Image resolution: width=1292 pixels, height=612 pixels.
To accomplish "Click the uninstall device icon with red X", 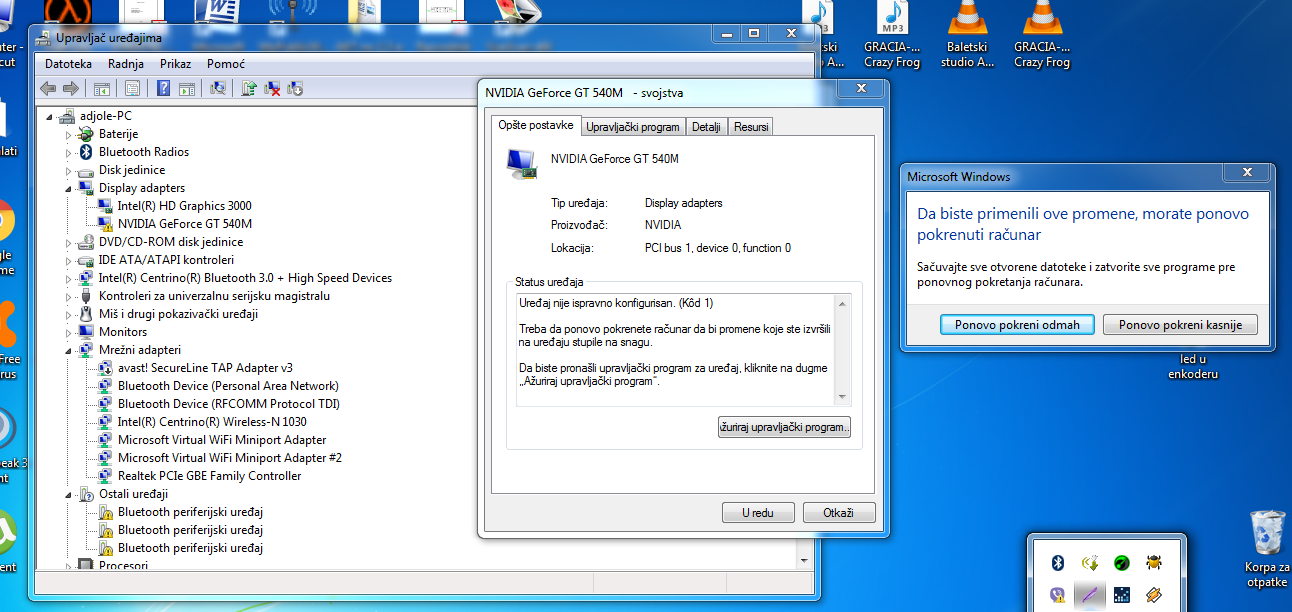I will point(272,89).
